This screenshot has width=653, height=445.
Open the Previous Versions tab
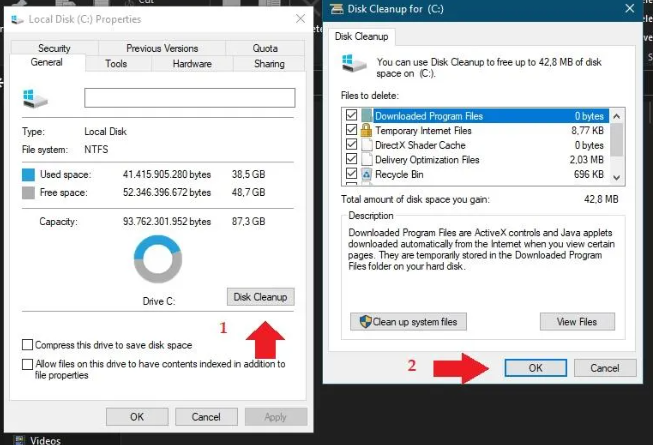point(162,48)
